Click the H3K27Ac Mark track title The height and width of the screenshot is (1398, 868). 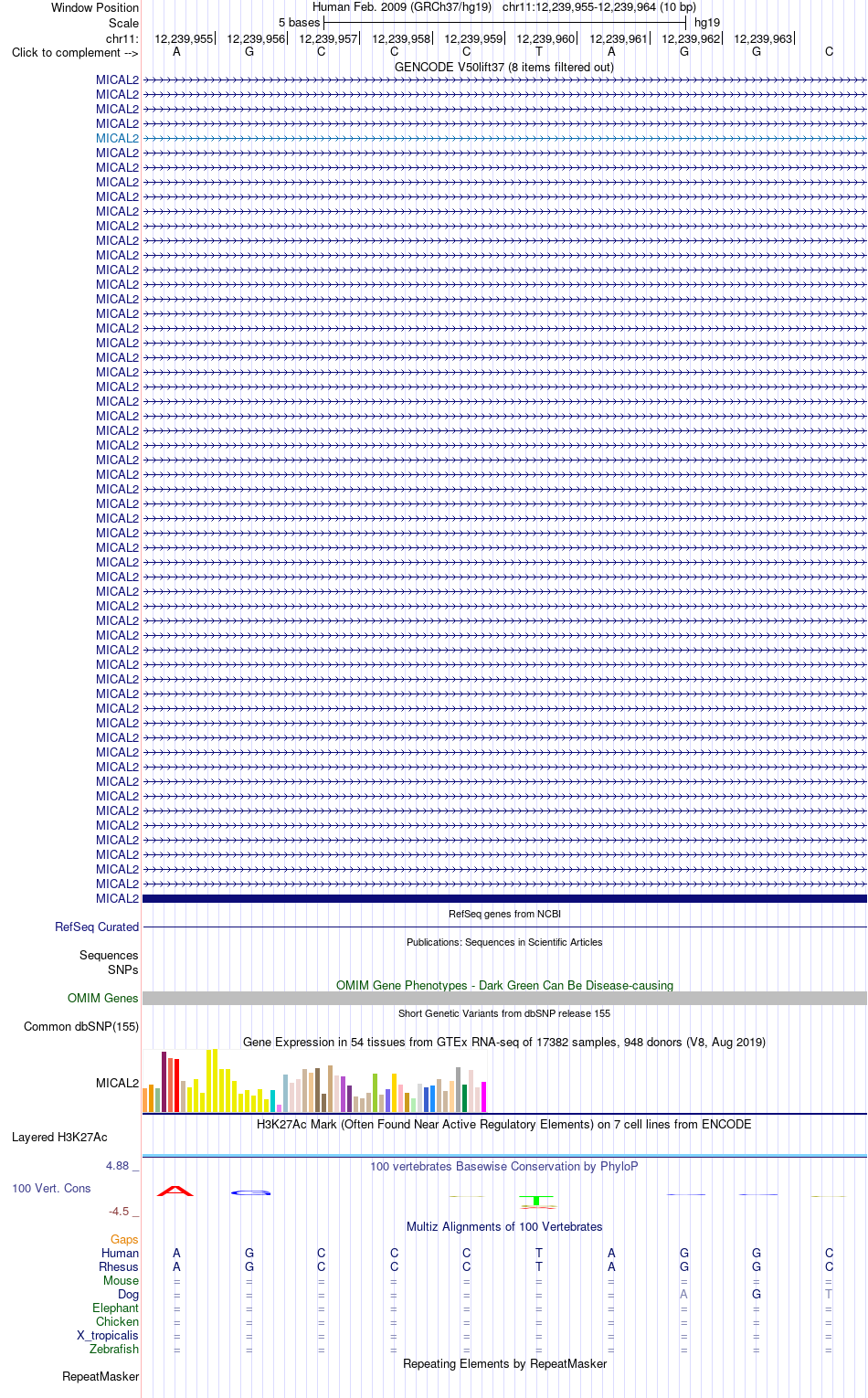pos(504,1124)
